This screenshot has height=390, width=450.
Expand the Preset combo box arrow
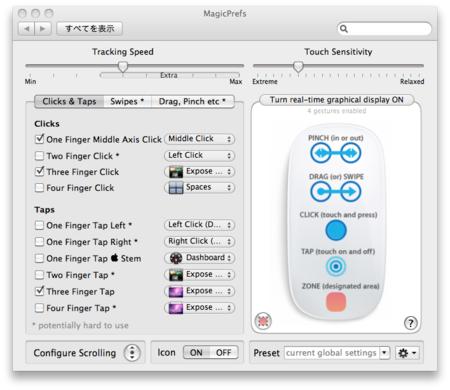385,353
